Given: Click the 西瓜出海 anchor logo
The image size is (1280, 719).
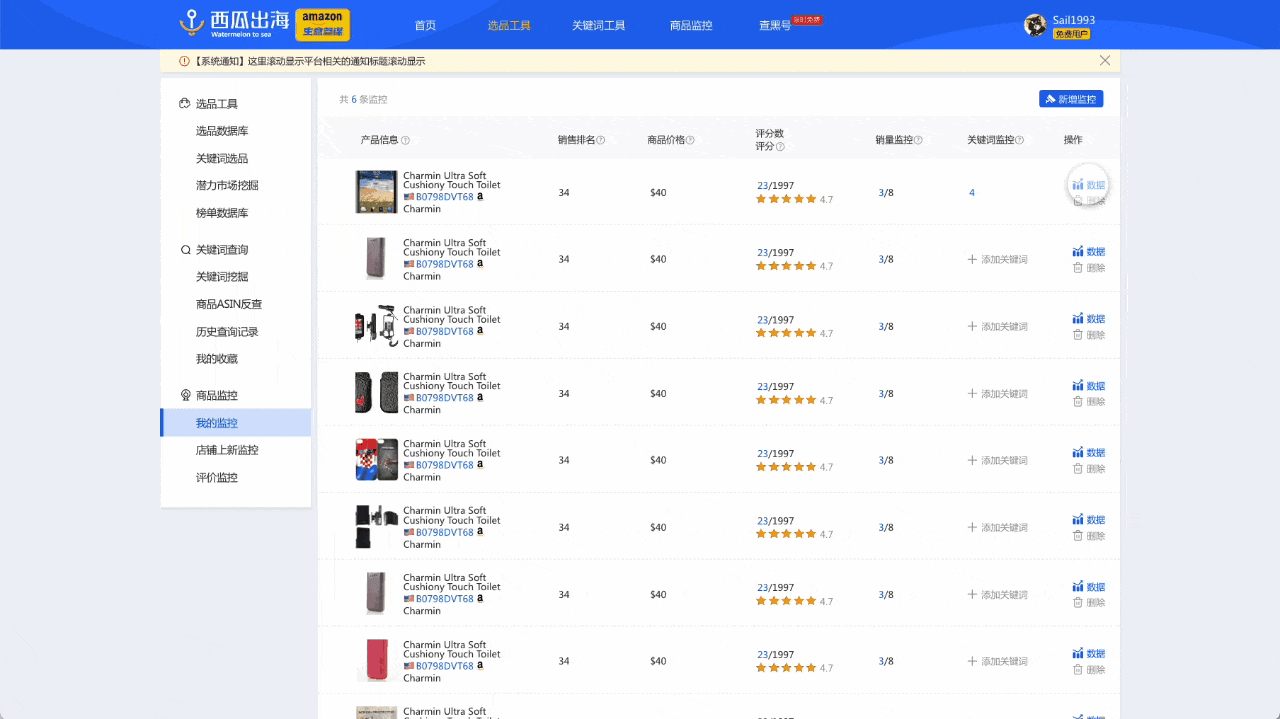Looking at the screenshot, I should 236,24.
